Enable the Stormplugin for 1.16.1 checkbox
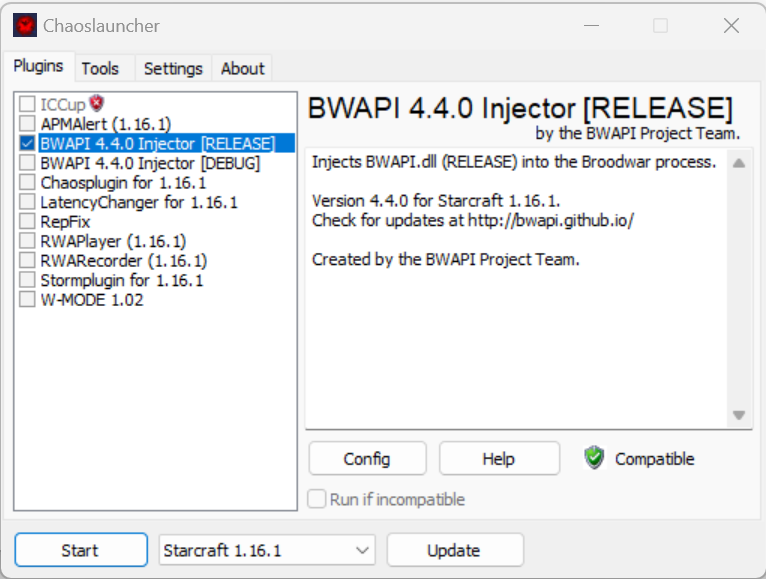The height and width of the screenshot is (579, 766). [27, 280]
